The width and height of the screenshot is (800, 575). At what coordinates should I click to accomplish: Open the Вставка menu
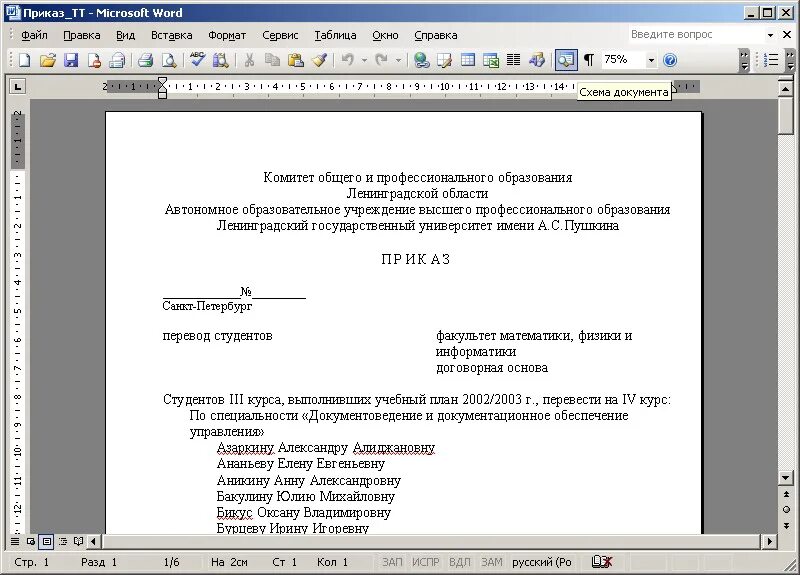click(x=171, y=35)
